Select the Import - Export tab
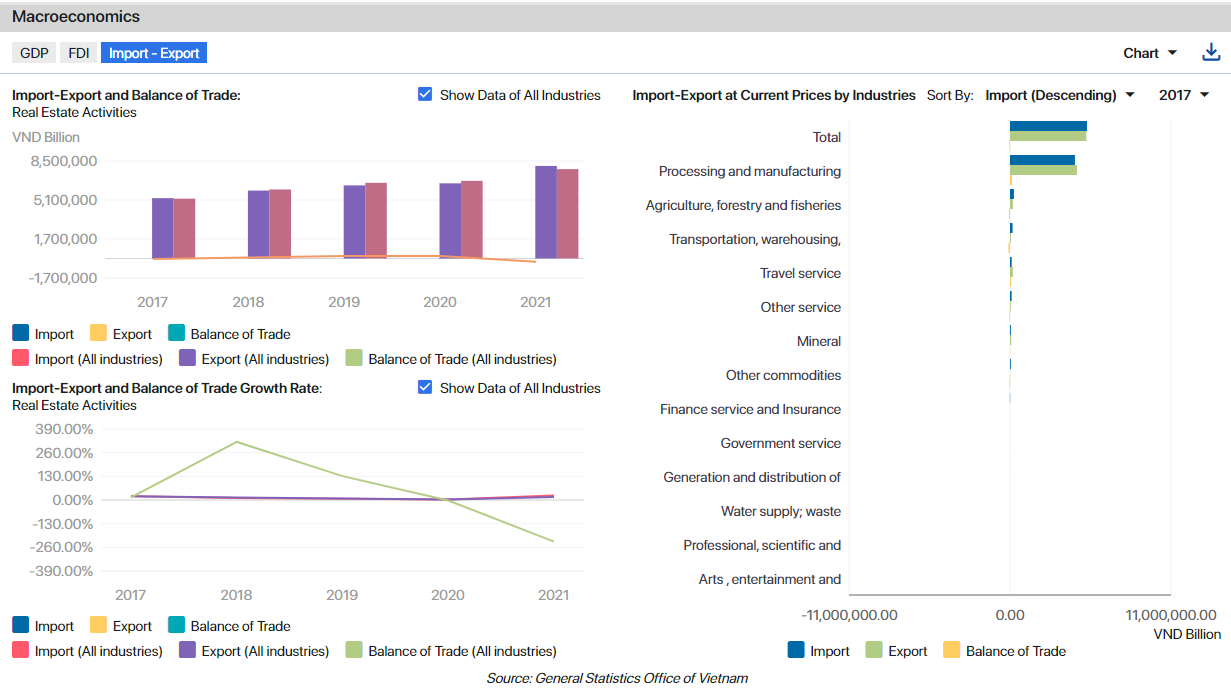Viewport: 1231px width, 688px height. pyautogui.click(x=154, y=53)
